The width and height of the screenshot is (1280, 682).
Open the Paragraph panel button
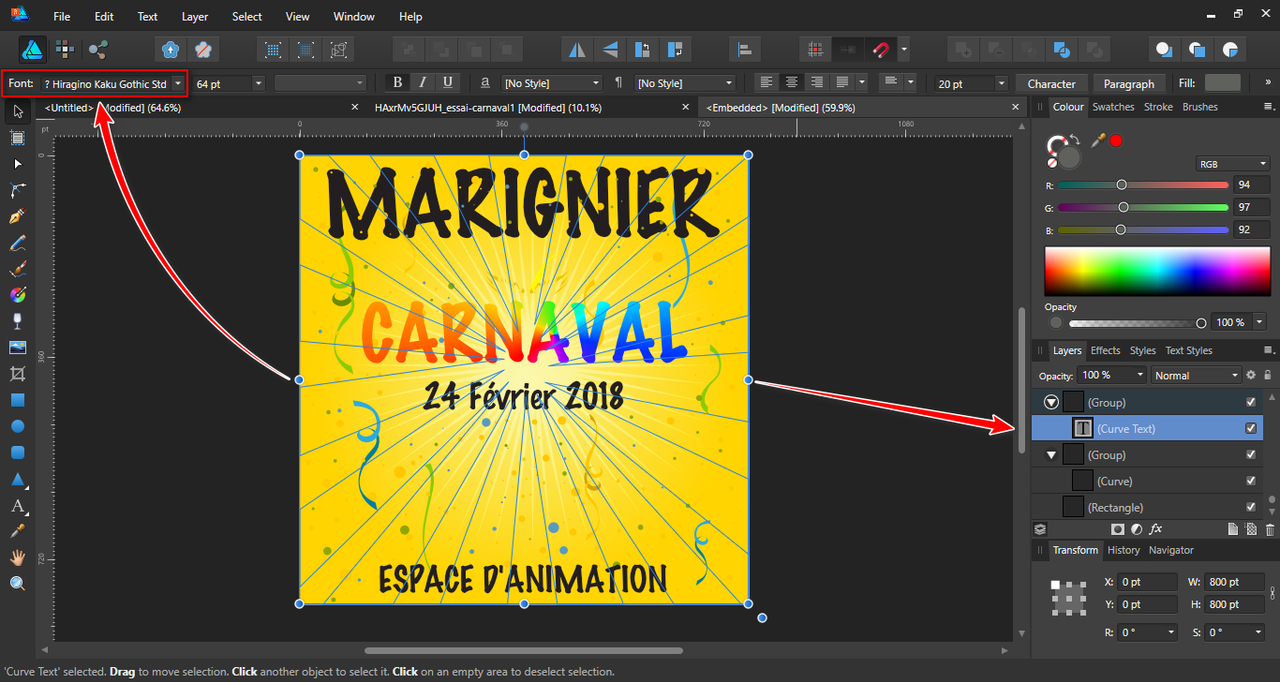point(1129,84)
